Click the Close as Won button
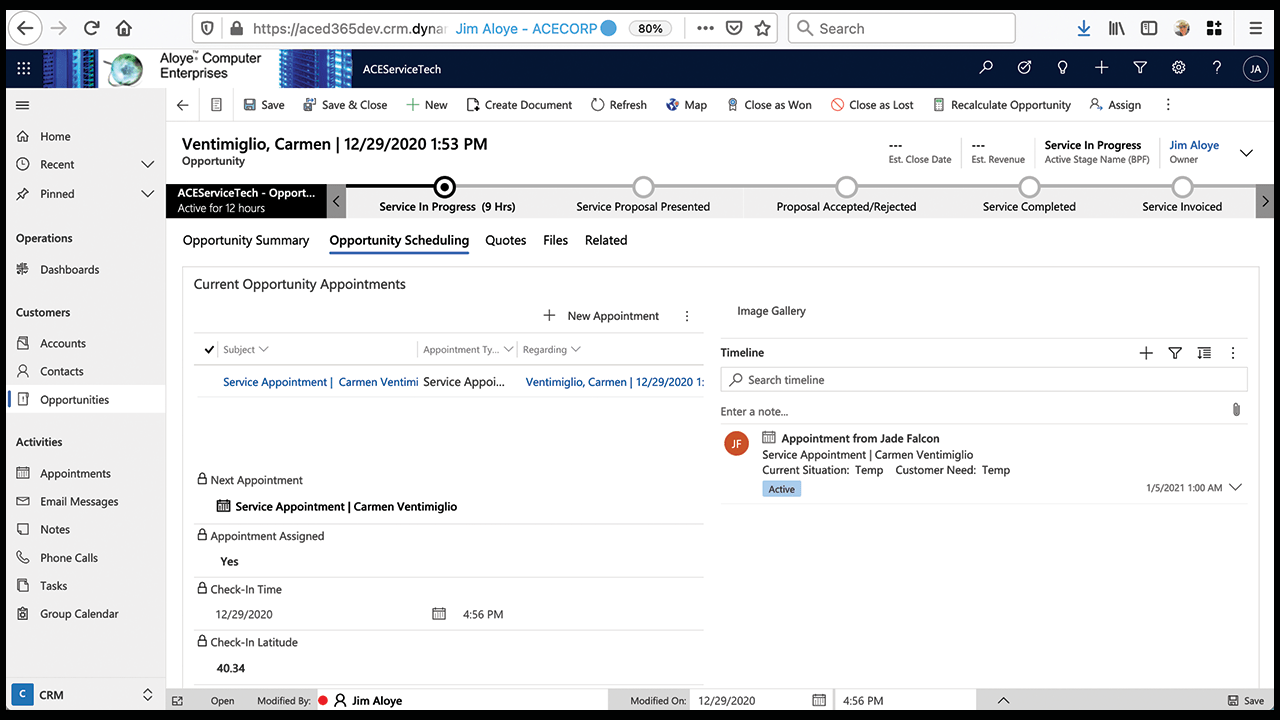The image size is (1280, 720). click(x=768, y=105)
